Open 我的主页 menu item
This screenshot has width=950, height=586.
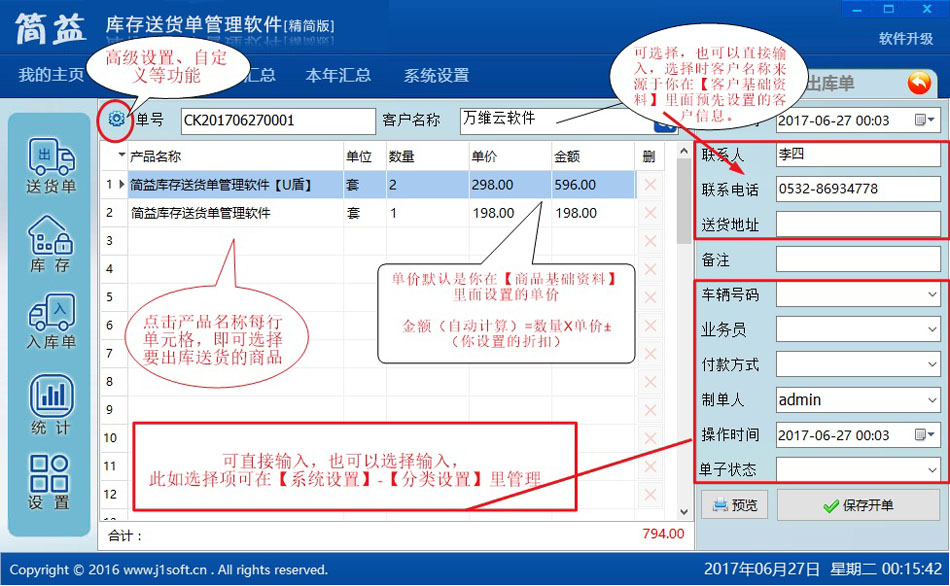tap(51, 75)
